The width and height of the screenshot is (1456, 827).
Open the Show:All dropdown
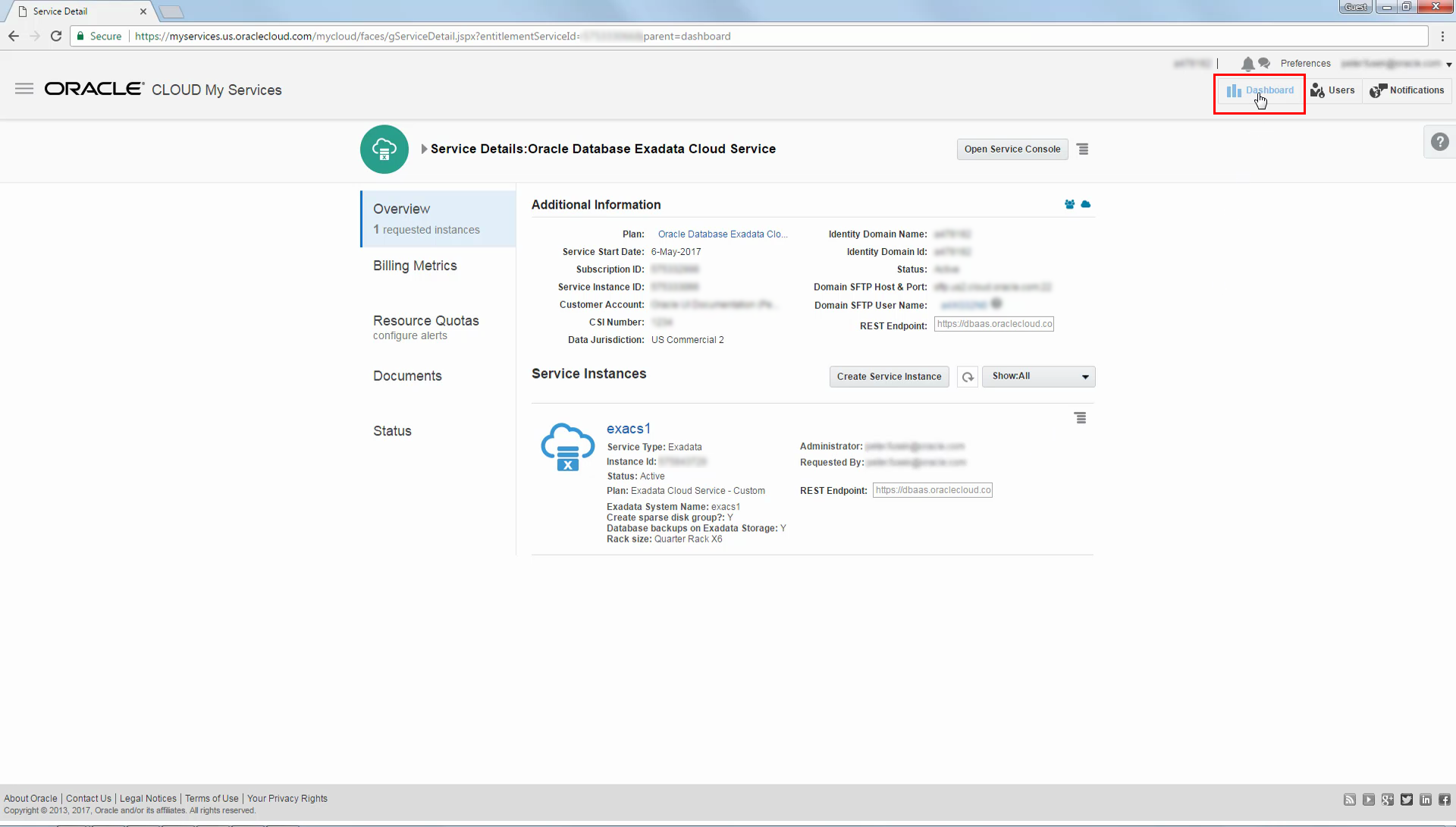pos(1039,377)
